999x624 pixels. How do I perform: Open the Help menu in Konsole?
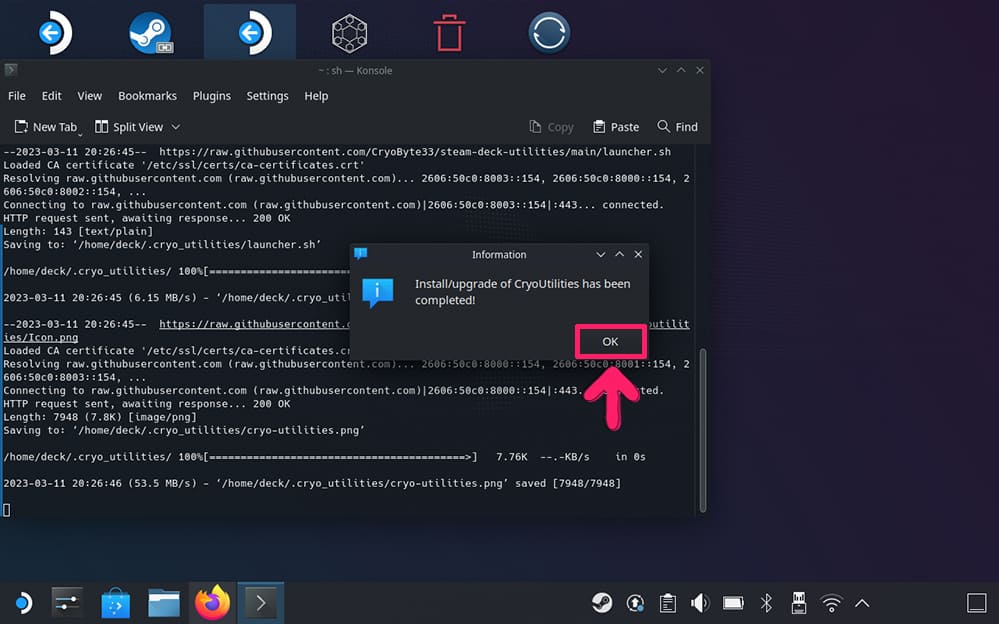tap(316, 96)
